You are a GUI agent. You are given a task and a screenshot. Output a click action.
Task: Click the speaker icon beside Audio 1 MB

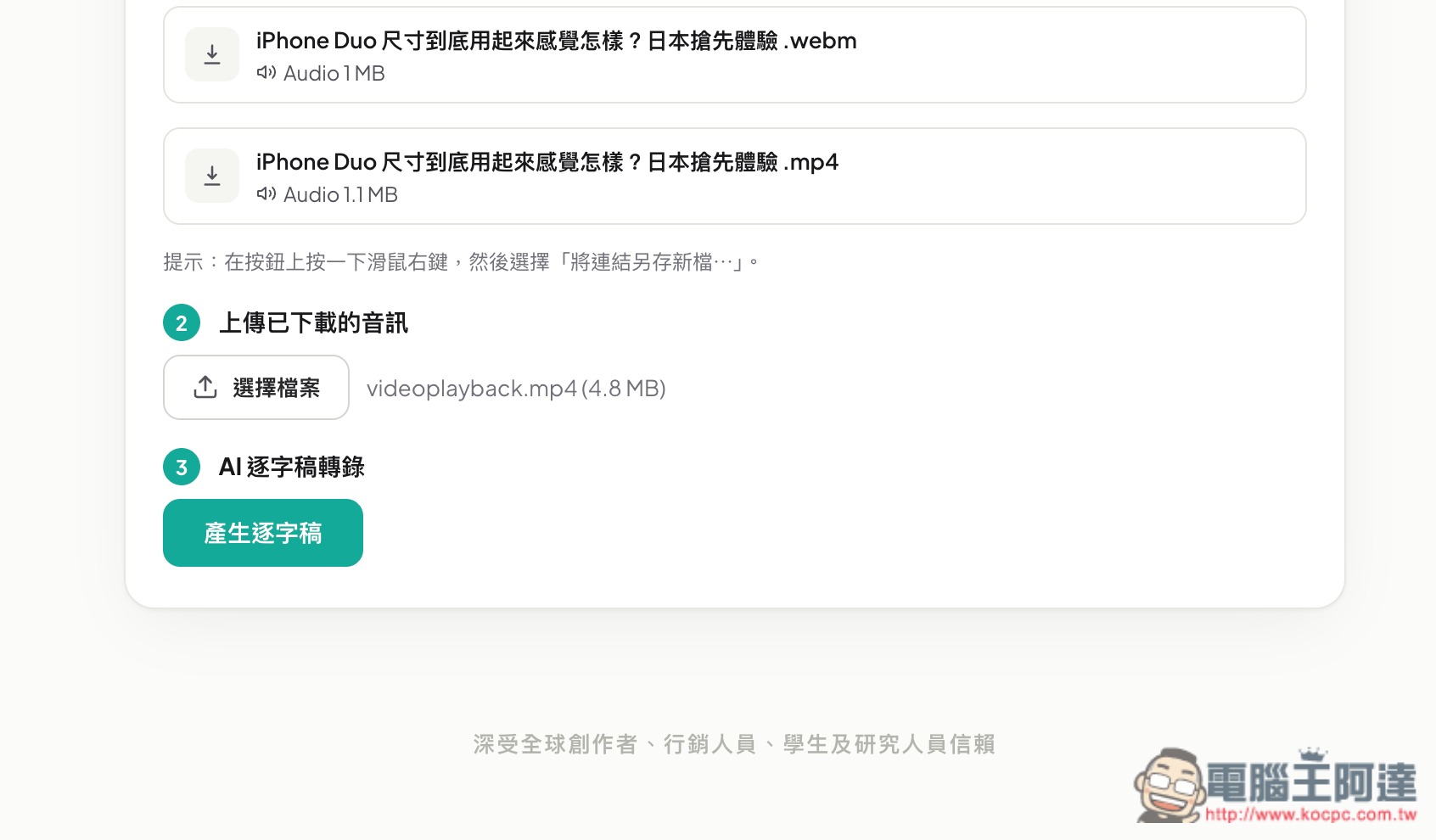[x=266, y=73]
